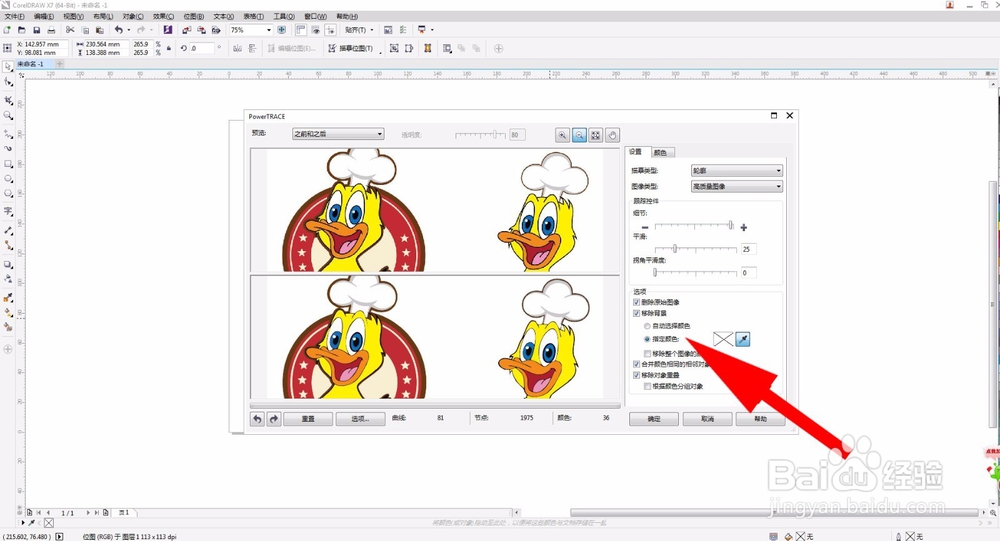Viewport: 1000px width, 541px height.
Task: Open the 编辑(E) menu
Action: (x=43, y=17)
